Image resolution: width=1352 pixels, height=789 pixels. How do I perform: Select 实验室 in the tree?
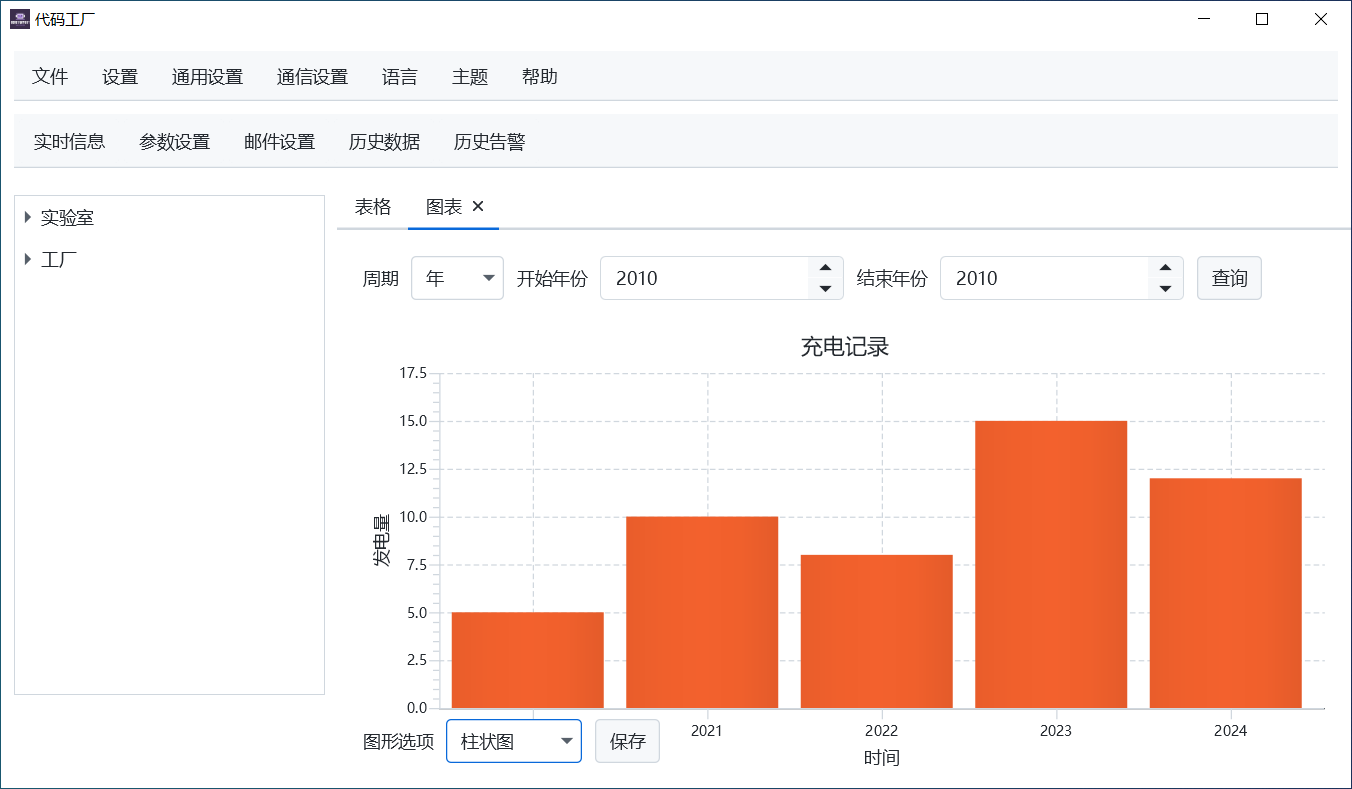pyautogui.click(x=67, y=217)
